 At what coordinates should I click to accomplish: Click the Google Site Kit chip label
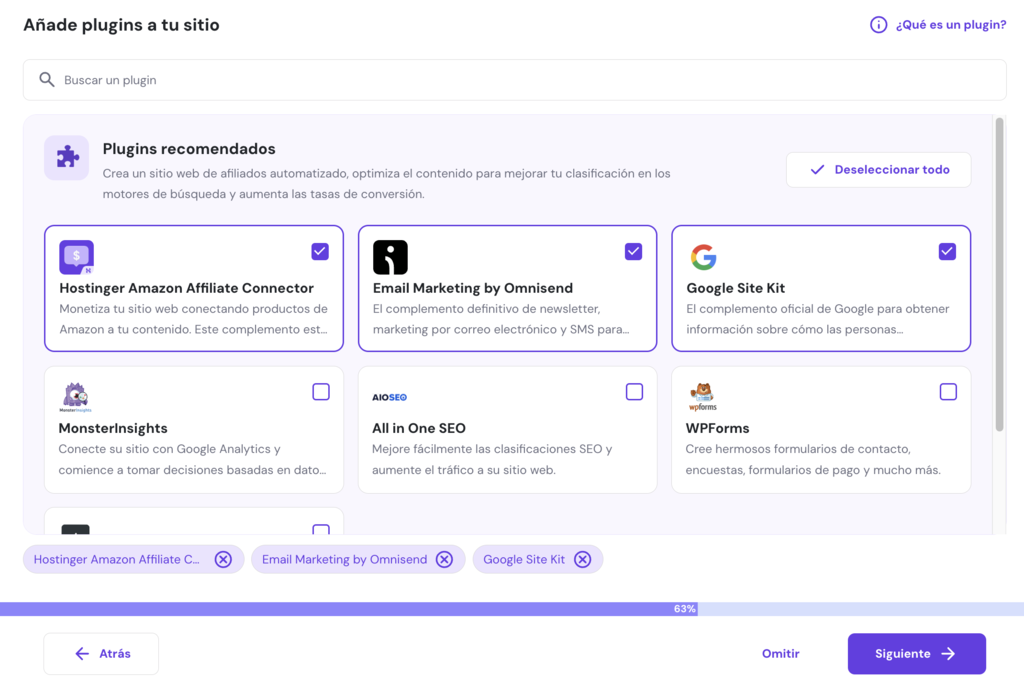(524, 559)
